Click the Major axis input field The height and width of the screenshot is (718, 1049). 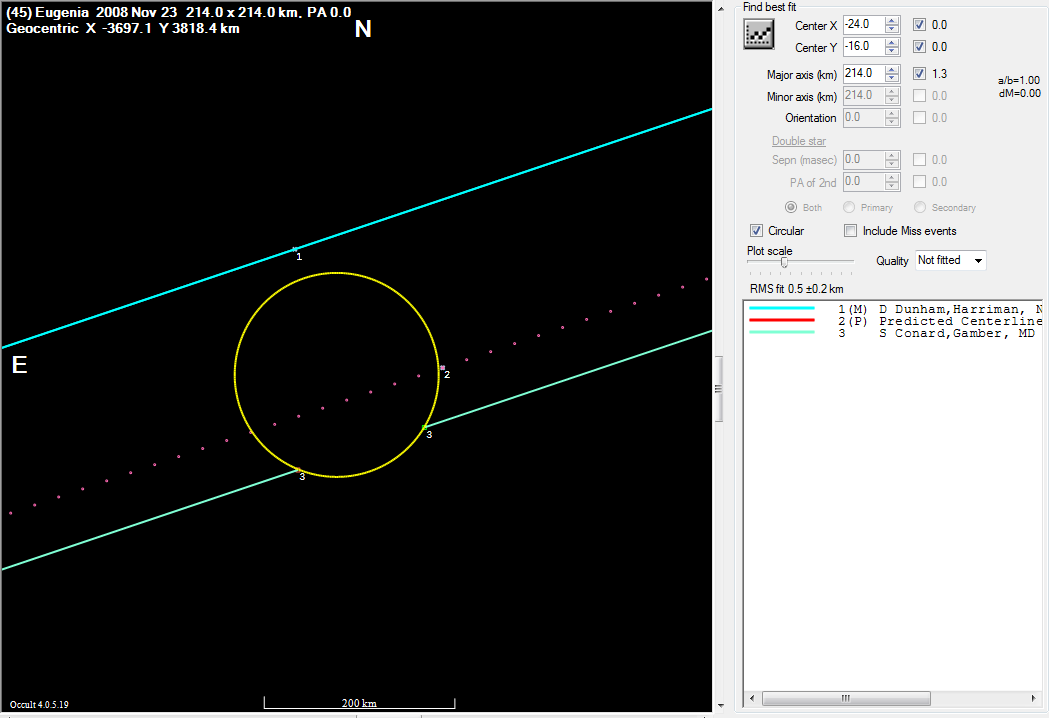pos(863,73)
